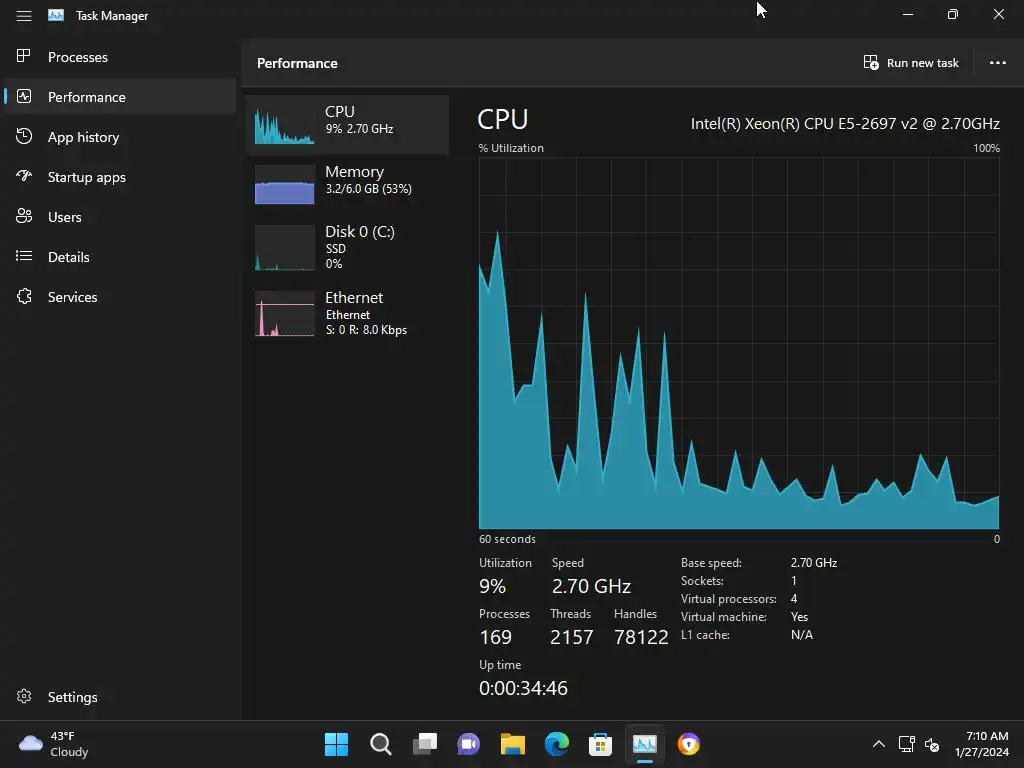This screenshot has width=1024, height=768.
Task: Click the 60 seconds graph label
Action: (x=507, y=539)
